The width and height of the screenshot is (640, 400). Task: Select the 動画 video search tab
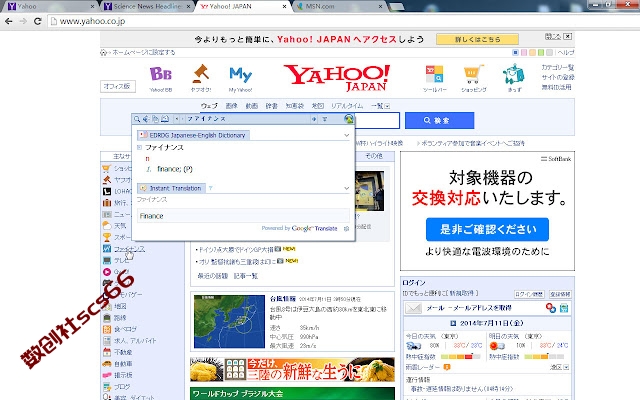click(251, 106)
